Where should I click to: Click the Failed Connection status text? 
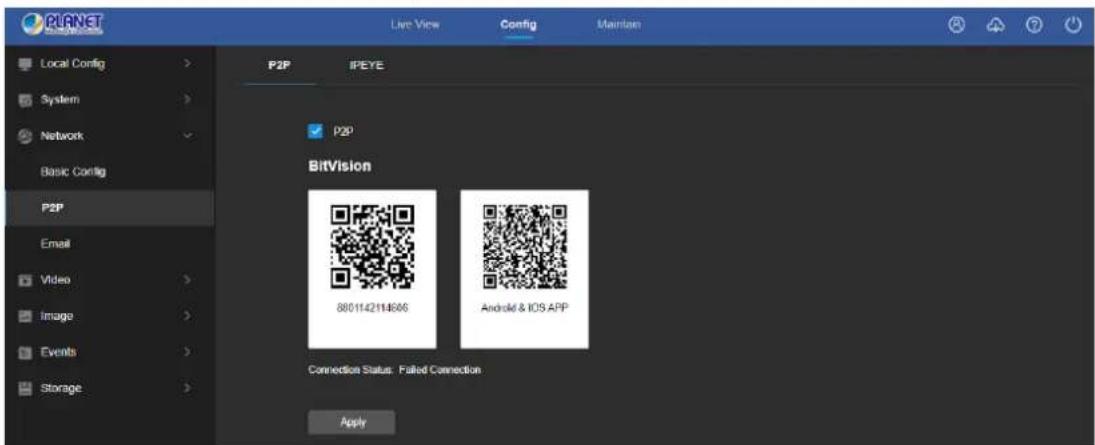click(x=440, y=370)
